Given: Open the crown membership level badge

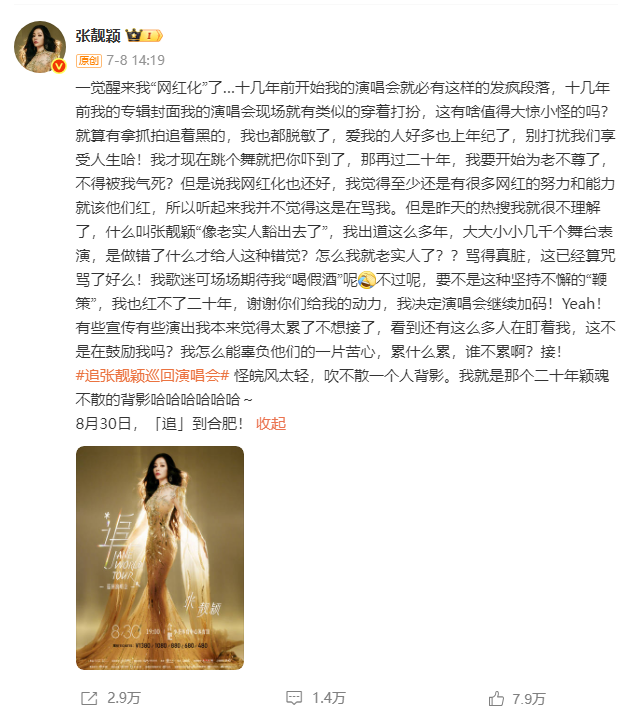Looking at the screenshot, I should point(144,35).
